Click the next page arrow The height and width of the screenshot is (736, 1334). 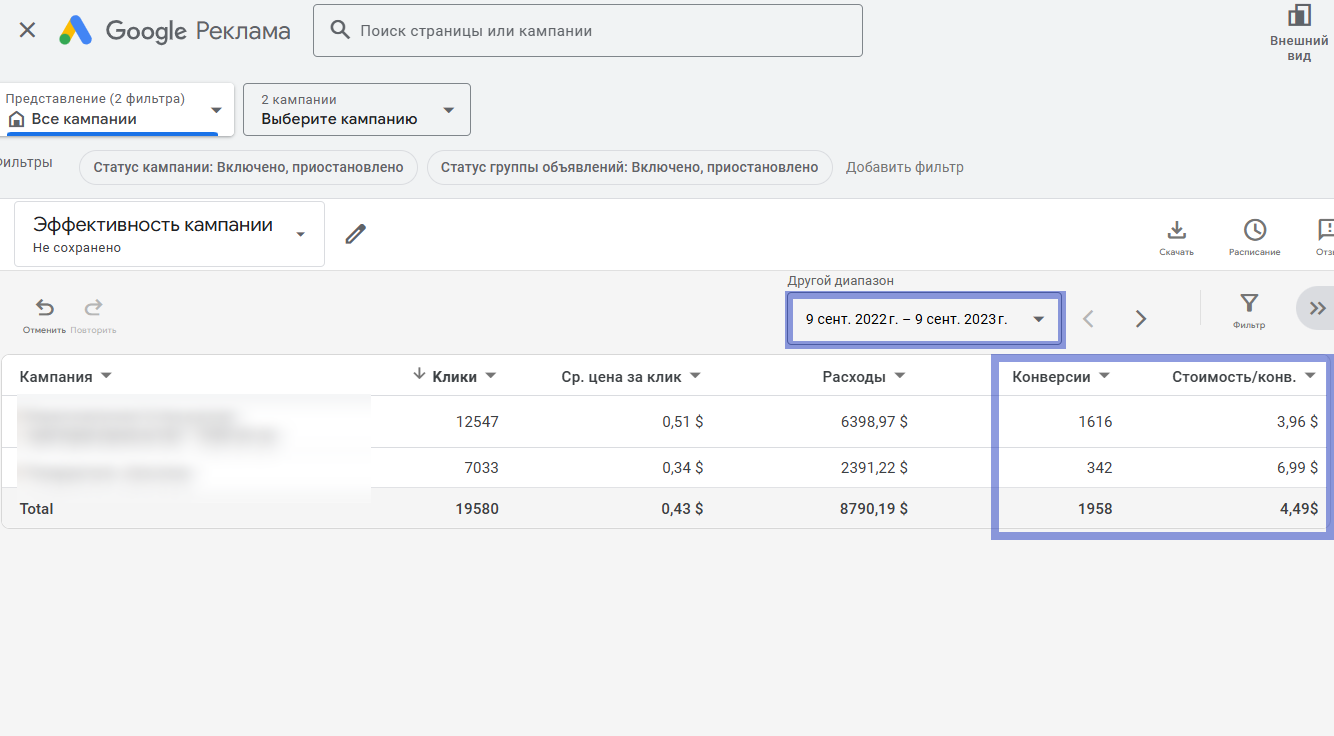[x=1140, y=317]
